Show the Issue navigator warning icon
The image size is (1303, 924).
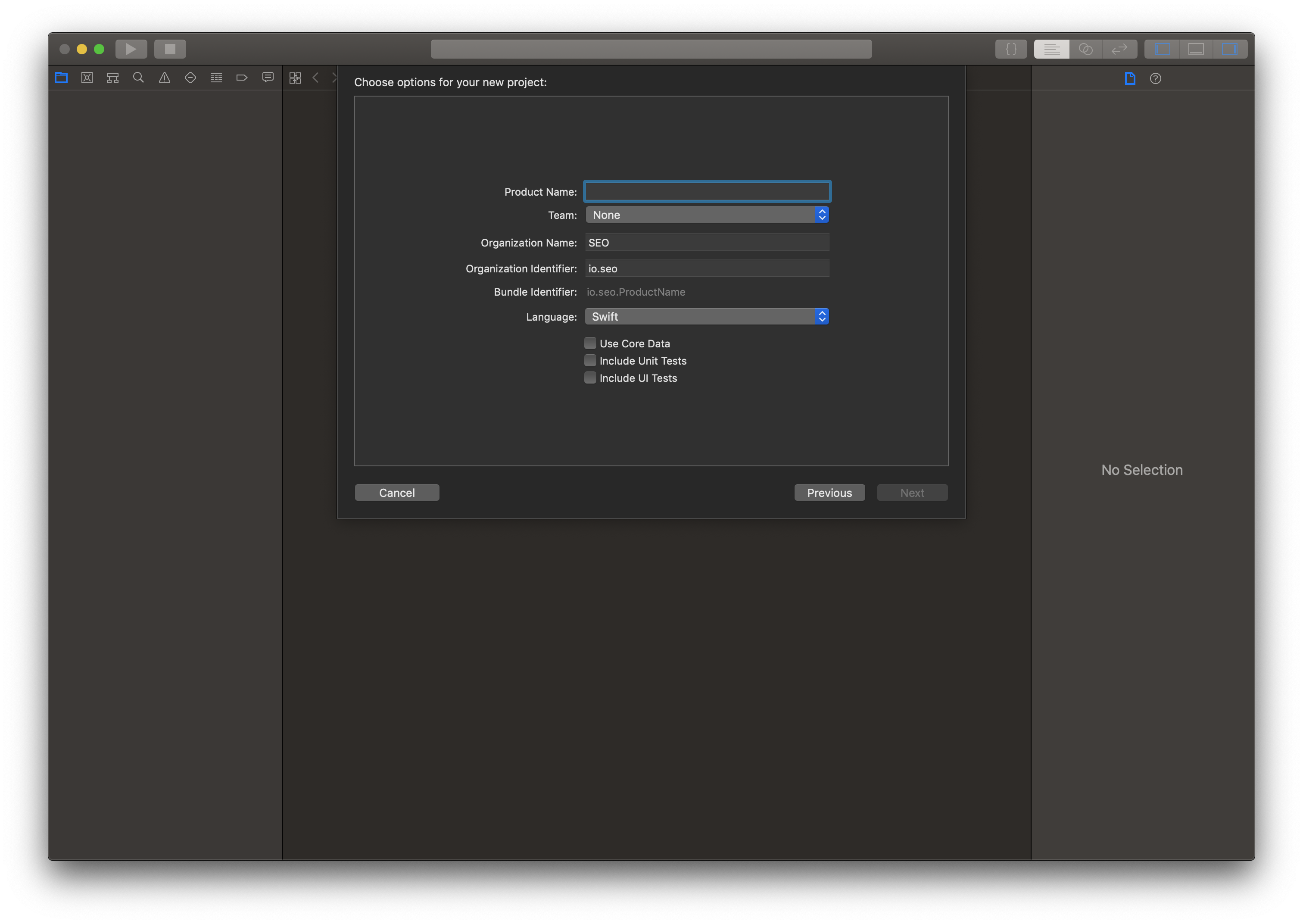[x=164, y=78]
